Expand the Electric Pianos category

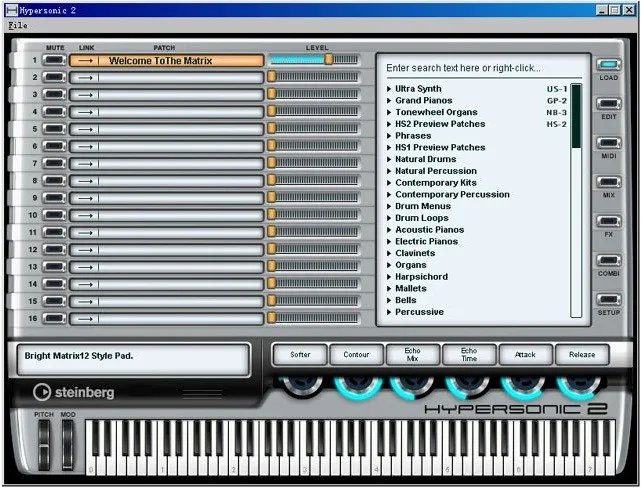(x=389, y=241)
